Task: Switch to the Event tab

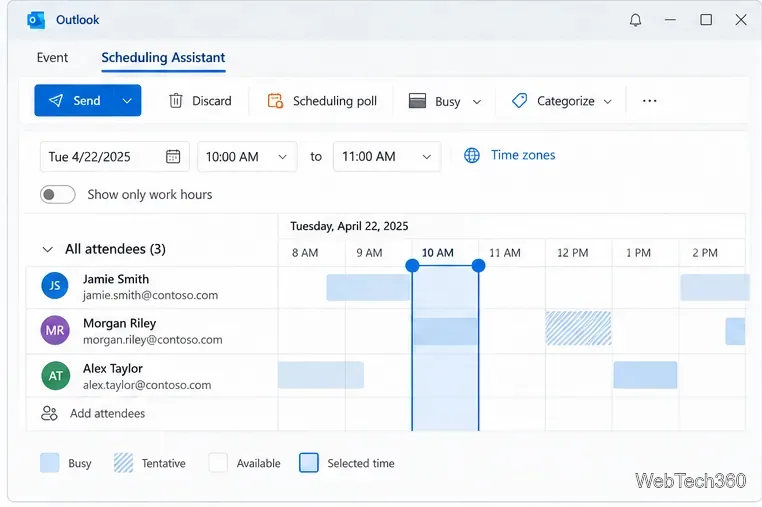Action: pos(52,57)
